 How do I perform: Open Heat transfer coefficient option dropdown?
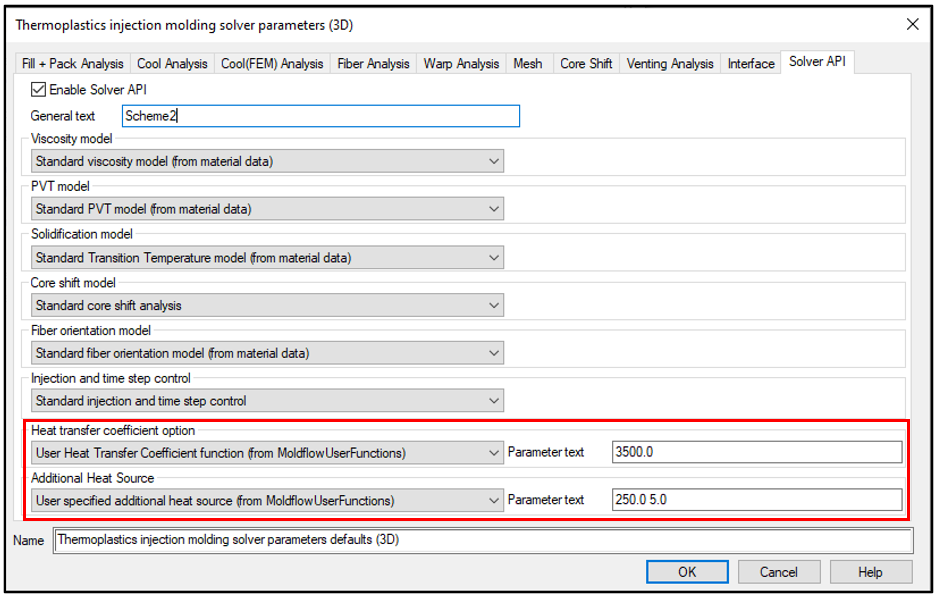pos(493,453)
